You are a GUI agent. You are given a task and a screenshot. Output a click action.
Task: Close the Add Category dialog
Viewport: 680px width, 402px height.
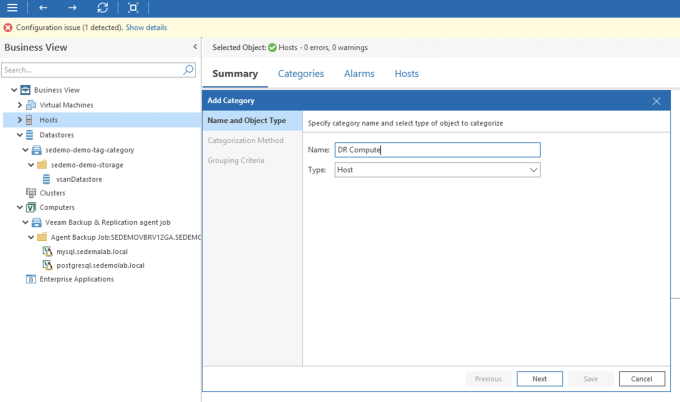click(x=656, y=101)
